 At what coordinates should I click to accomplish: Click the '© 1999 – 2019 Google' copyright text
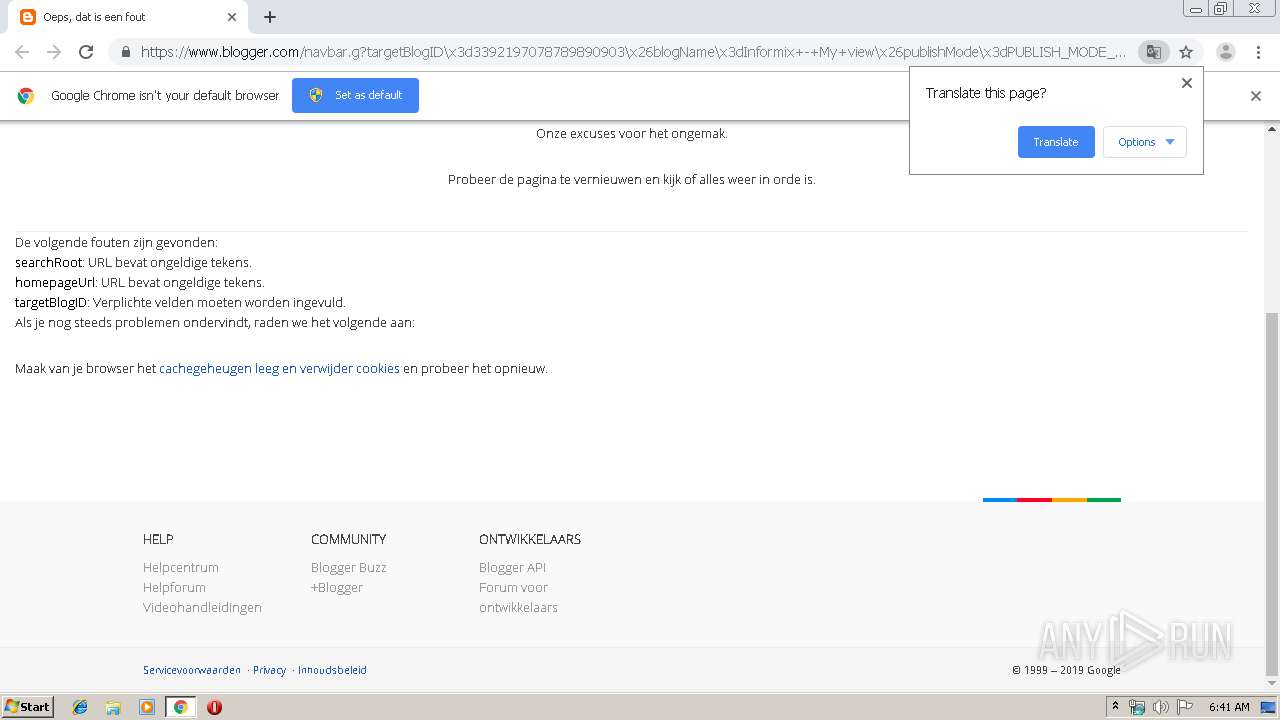[1066, 670]
